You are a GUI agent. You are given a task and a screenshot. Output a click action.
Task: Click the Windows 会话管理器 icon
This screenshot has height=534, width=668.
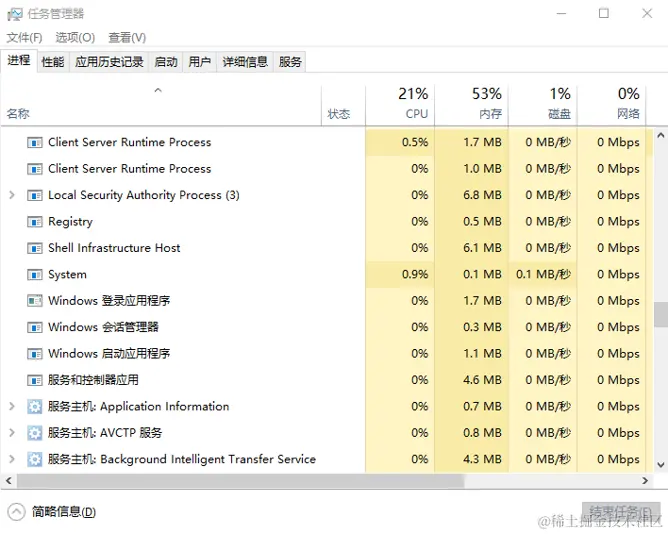tap(35, 328)
